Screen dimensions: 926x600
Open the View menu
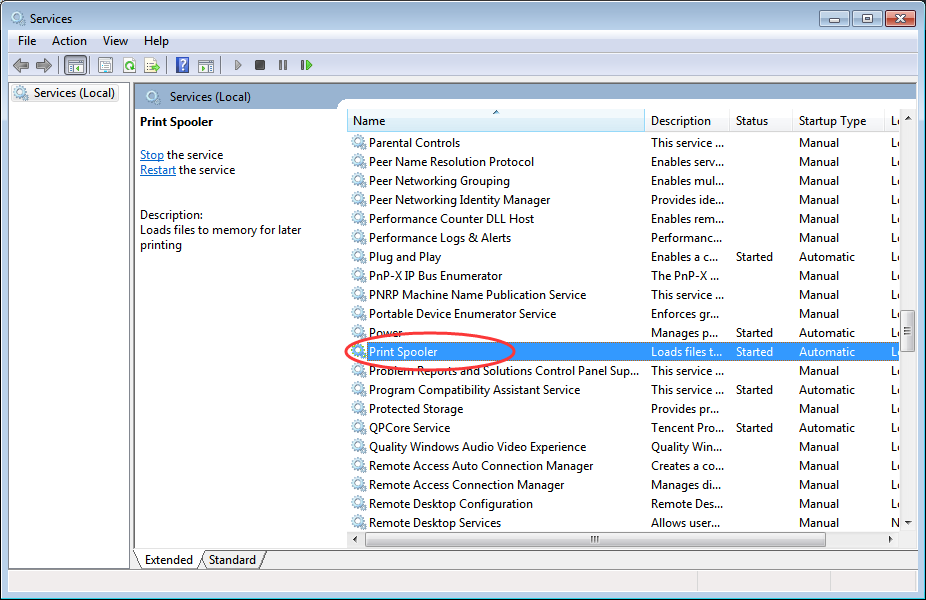[115, 41]
